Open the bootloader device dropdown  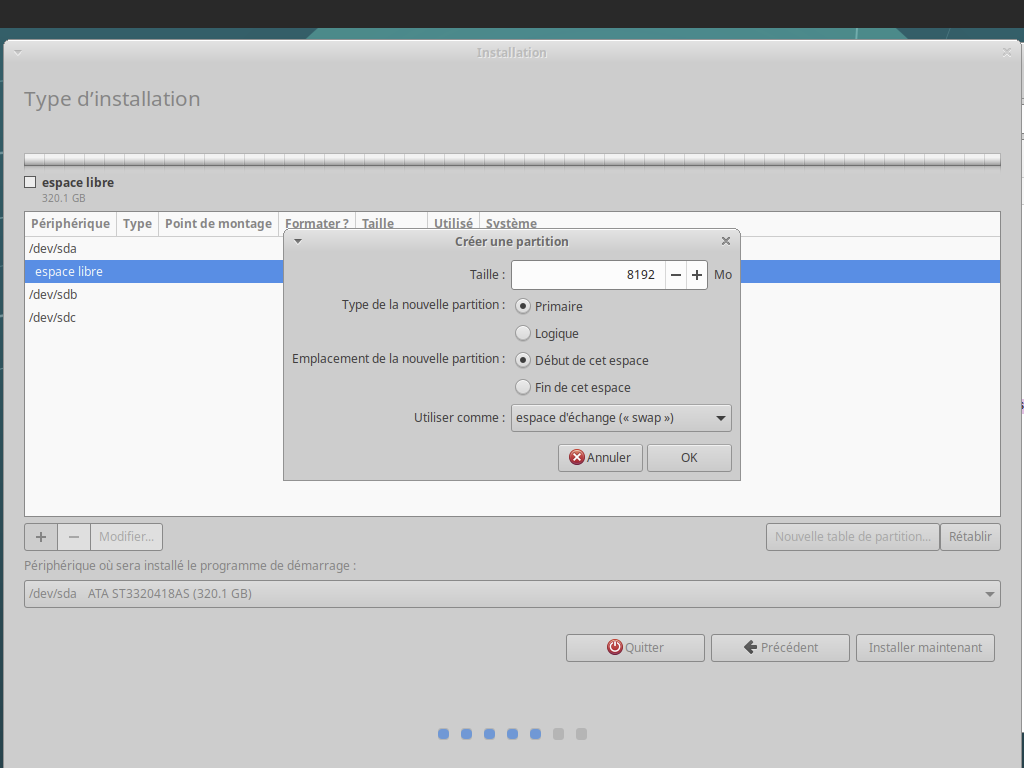click(512, 594)
